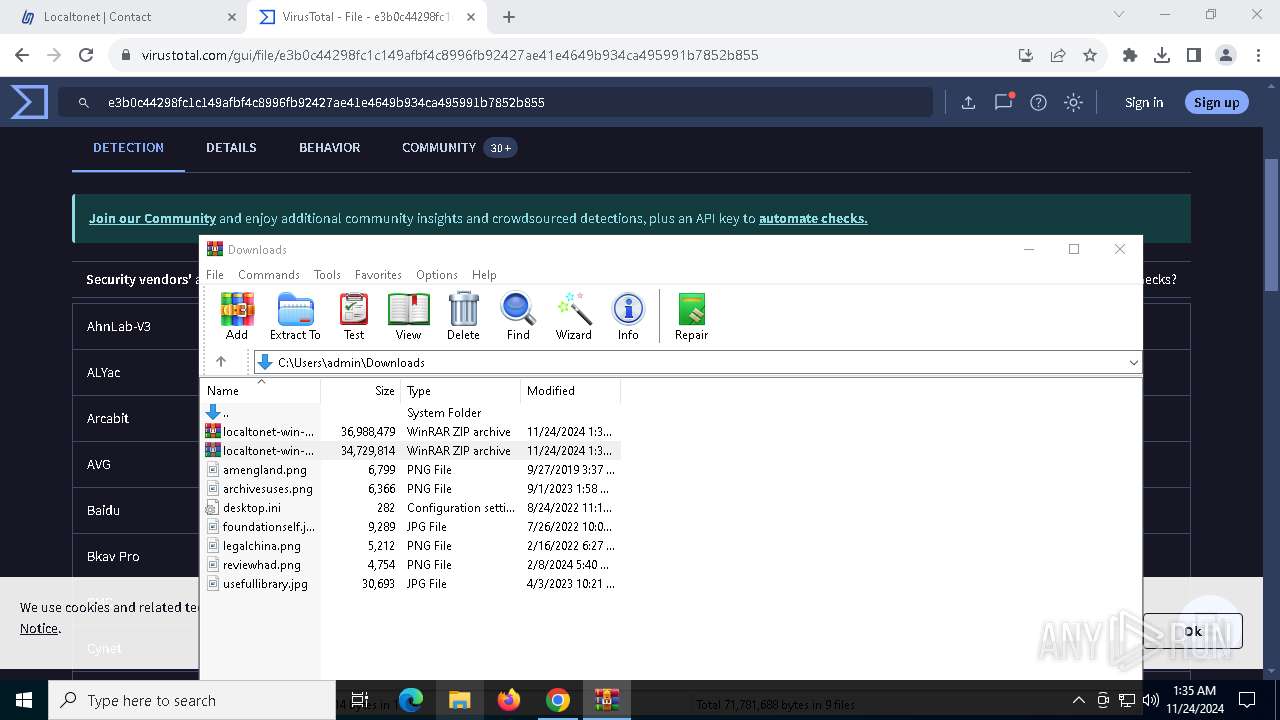The height and width of the screenshot is (720, 1280).
Task: Select the DETECTION tab
Action: tap(128, 147)
